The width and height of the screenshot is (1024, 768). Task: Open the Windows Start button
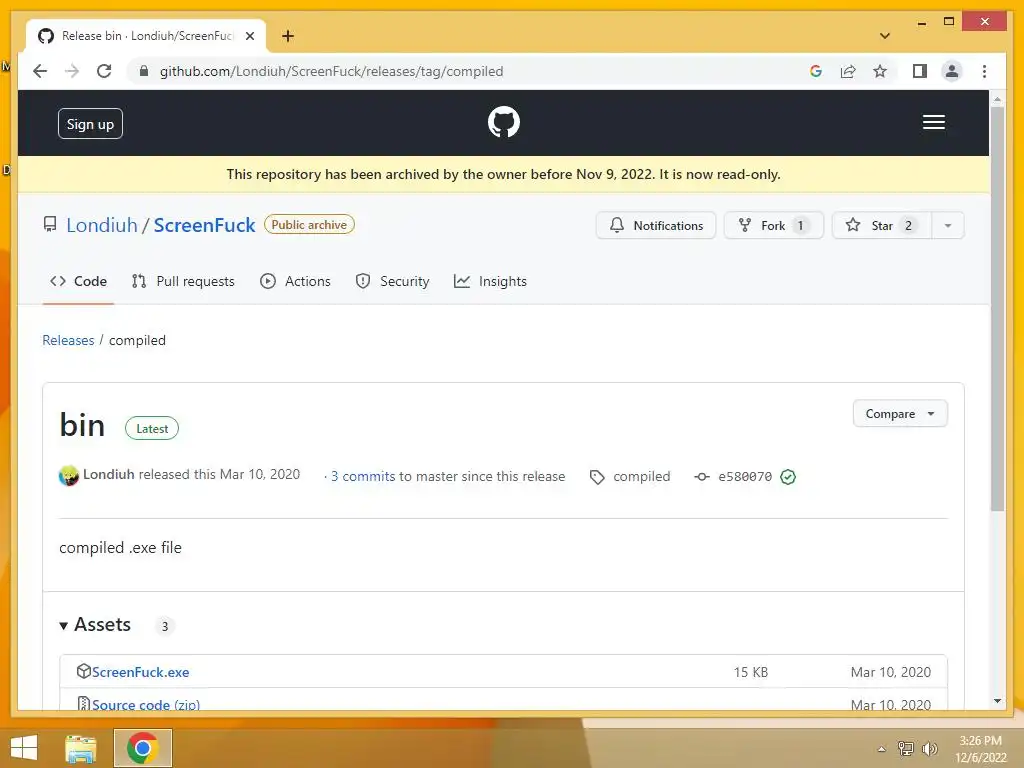(x=24, y=748)
